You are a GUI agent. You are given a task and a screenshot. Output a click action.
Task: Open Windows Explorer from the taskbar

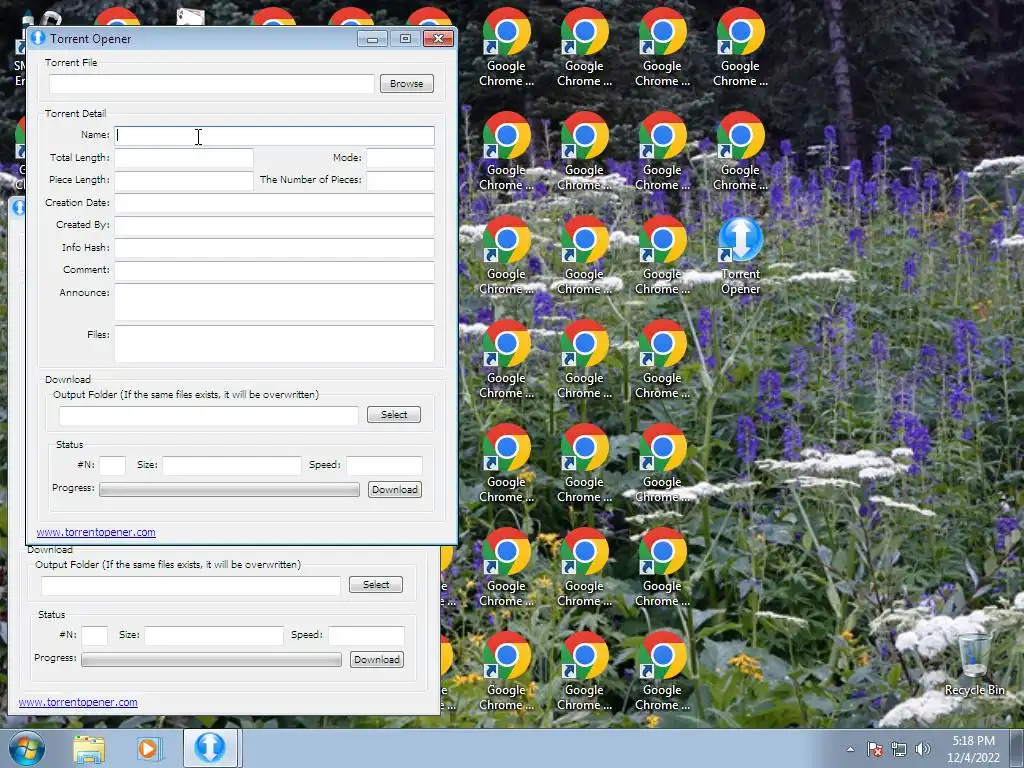[x=89, y=749]
